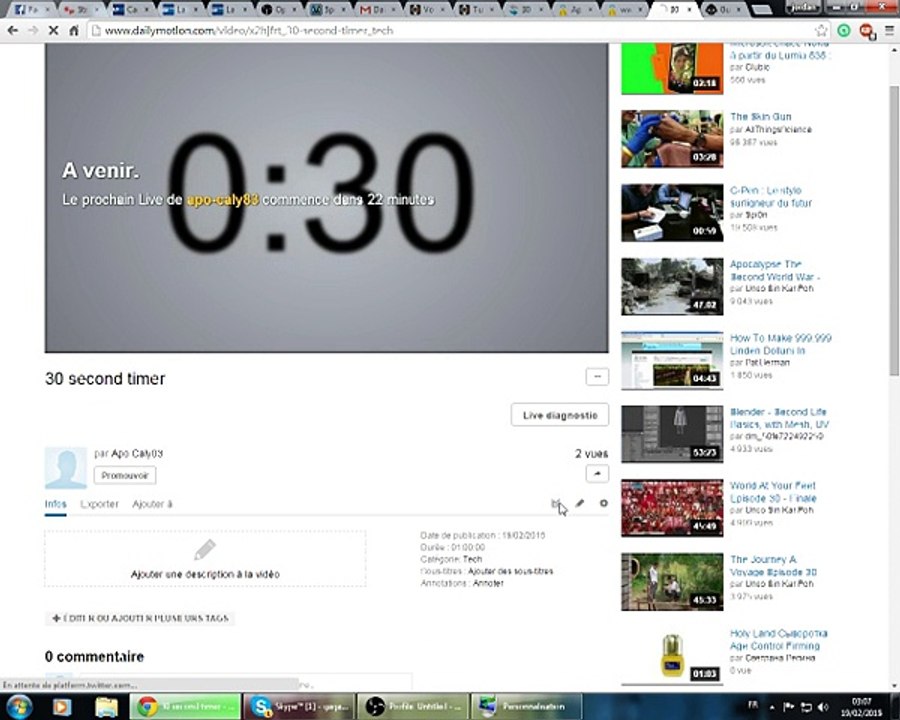
Task: Click The Skin Gun title link
Action: (x=761, y=117)
